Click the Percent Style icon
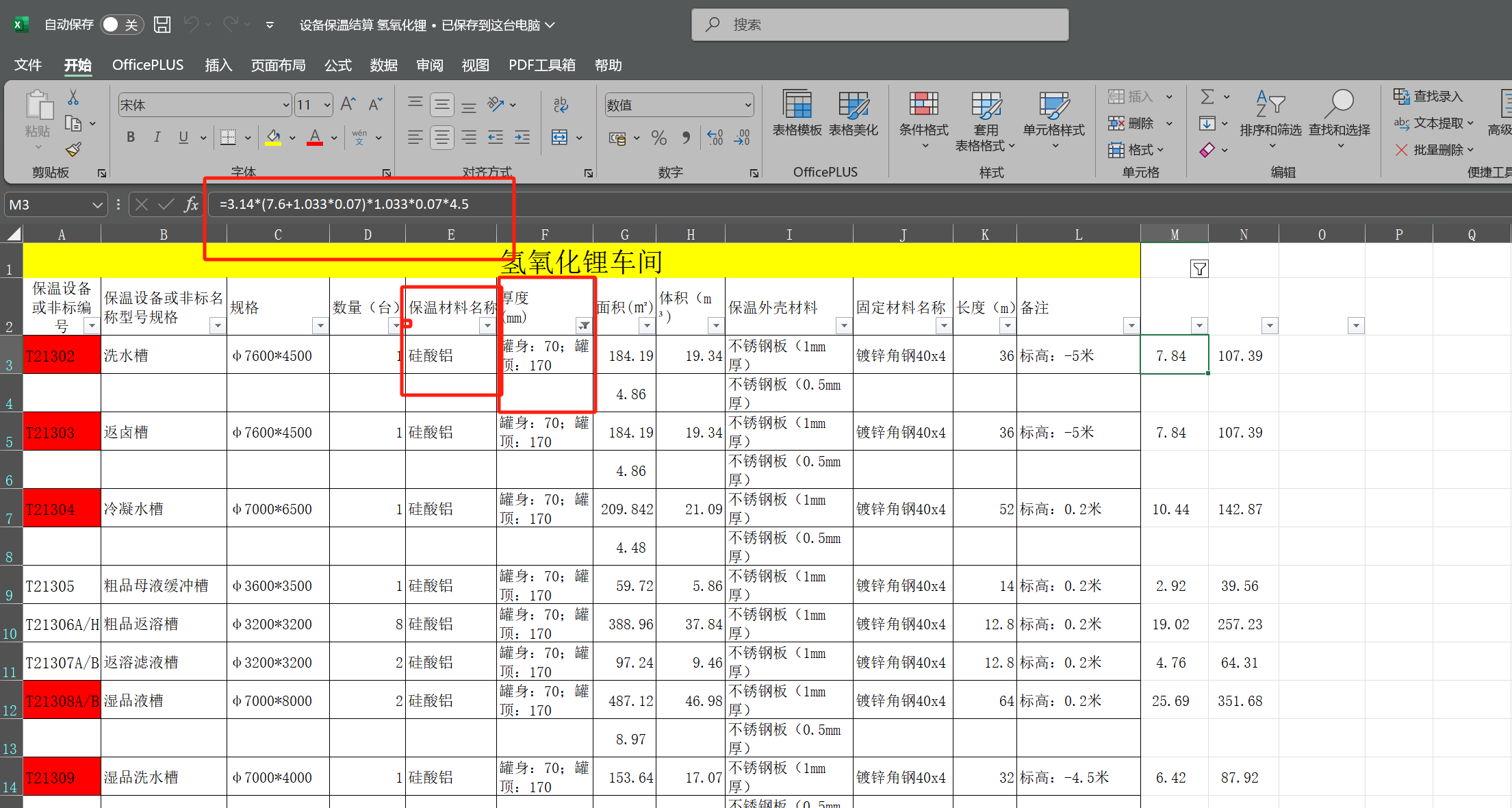The height and width of the screenshot is (808, 1512). click(x=659, y=138)
